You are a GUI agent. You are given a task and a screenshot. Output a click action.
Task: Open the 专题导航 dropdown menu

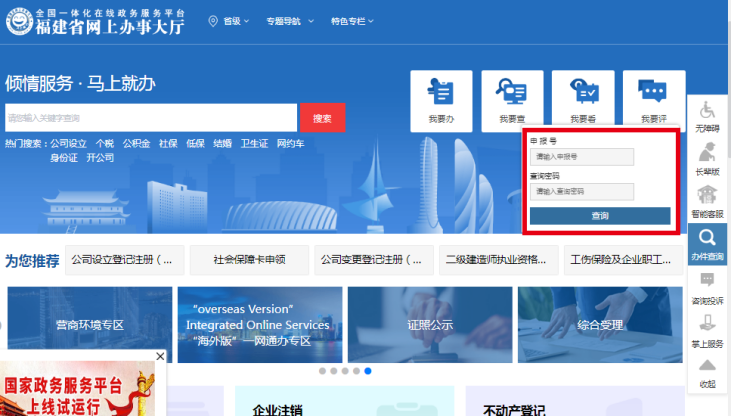[289, 21]
